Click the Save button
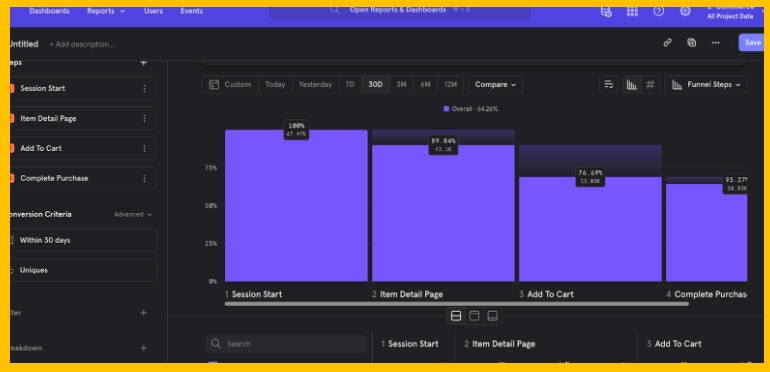The height and width of the screenshot is (372, 770). point(751,43)
